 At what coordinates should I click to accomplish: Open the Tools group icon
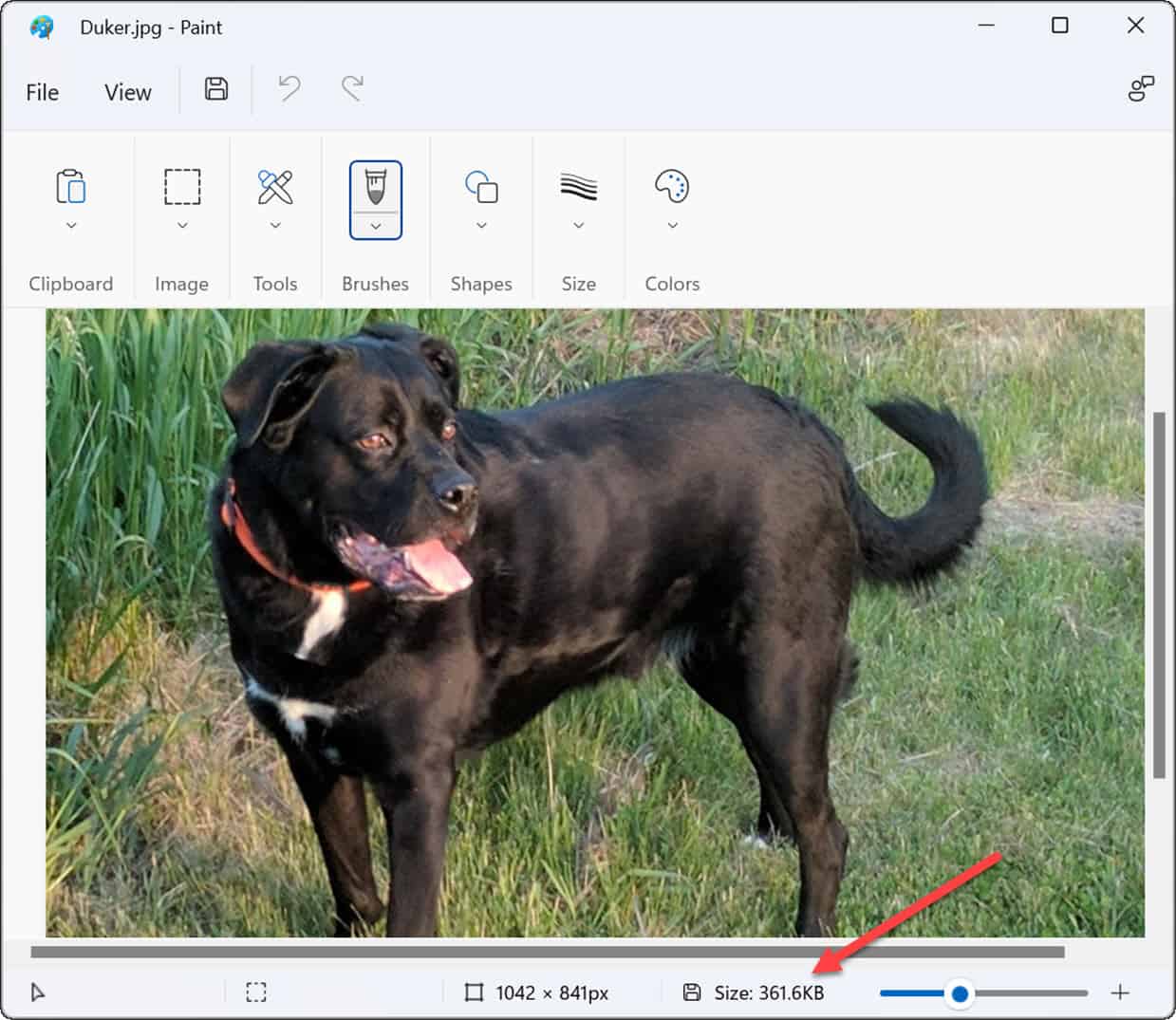point(275,188)
